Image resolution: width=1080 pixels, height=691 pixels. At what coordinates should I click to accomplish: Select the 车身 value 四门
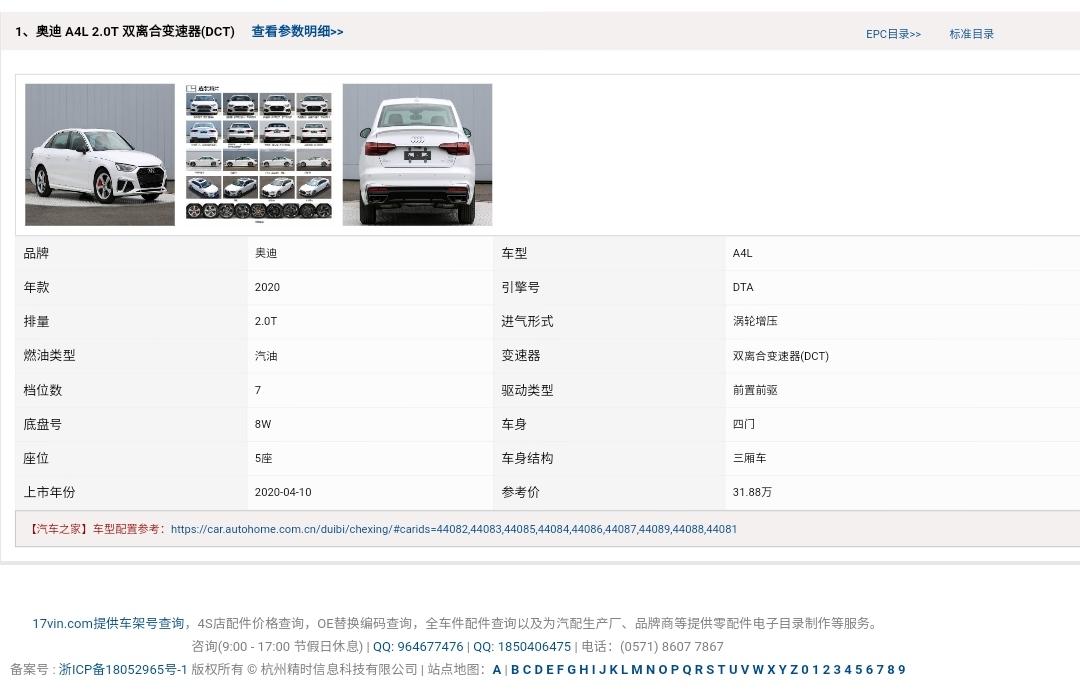743,424
